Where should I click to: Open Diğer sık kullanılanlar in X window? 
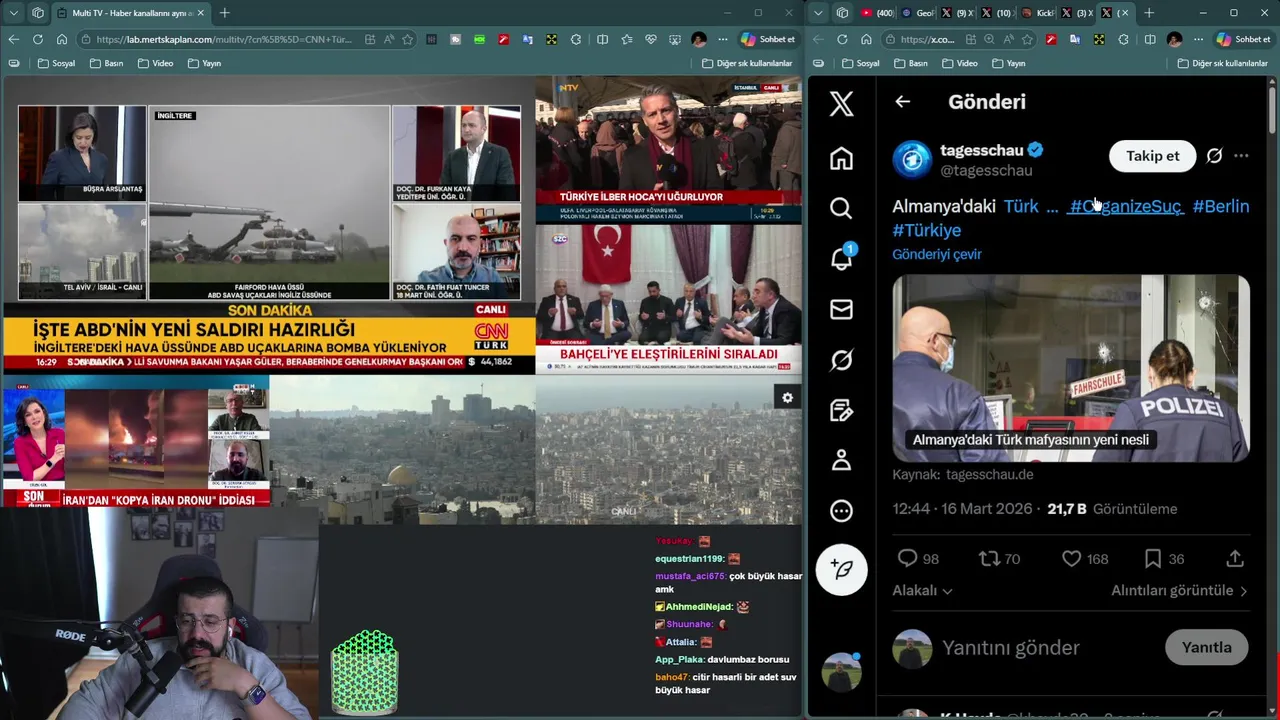(1222, 63)
